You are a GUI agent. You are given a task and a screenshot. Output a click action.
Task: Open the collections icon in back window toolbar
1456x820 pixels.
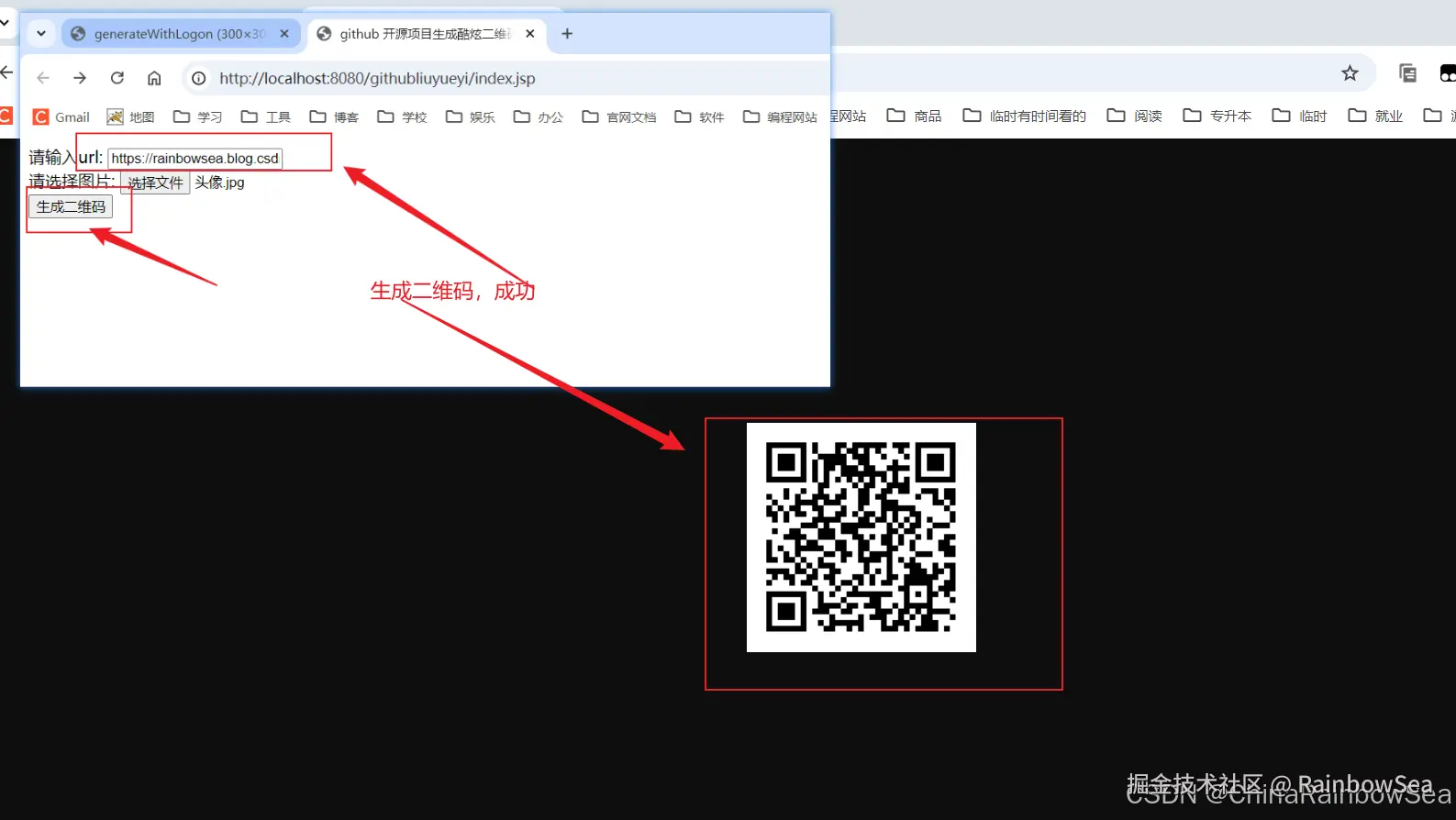(1407, 73)
